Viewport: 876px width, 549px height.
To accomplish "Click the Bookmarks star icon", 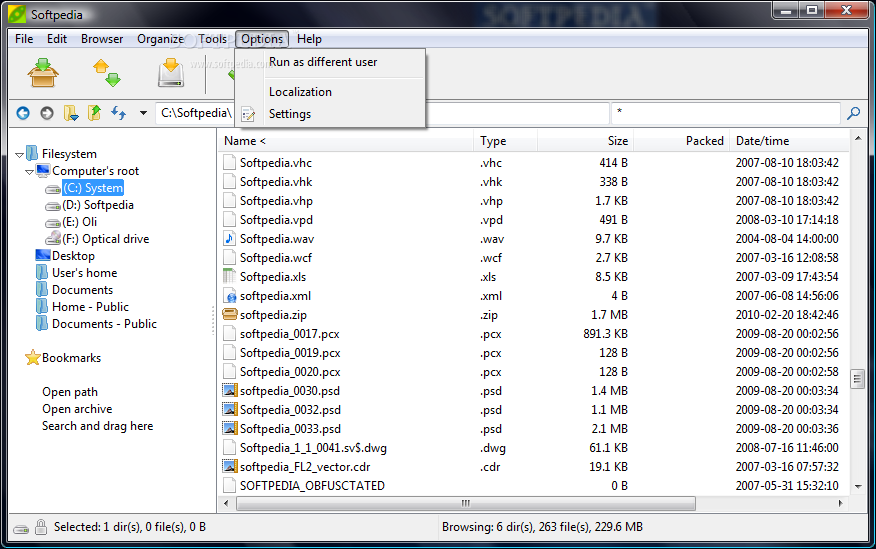I will pyautogui.click(x=33, y=358).
